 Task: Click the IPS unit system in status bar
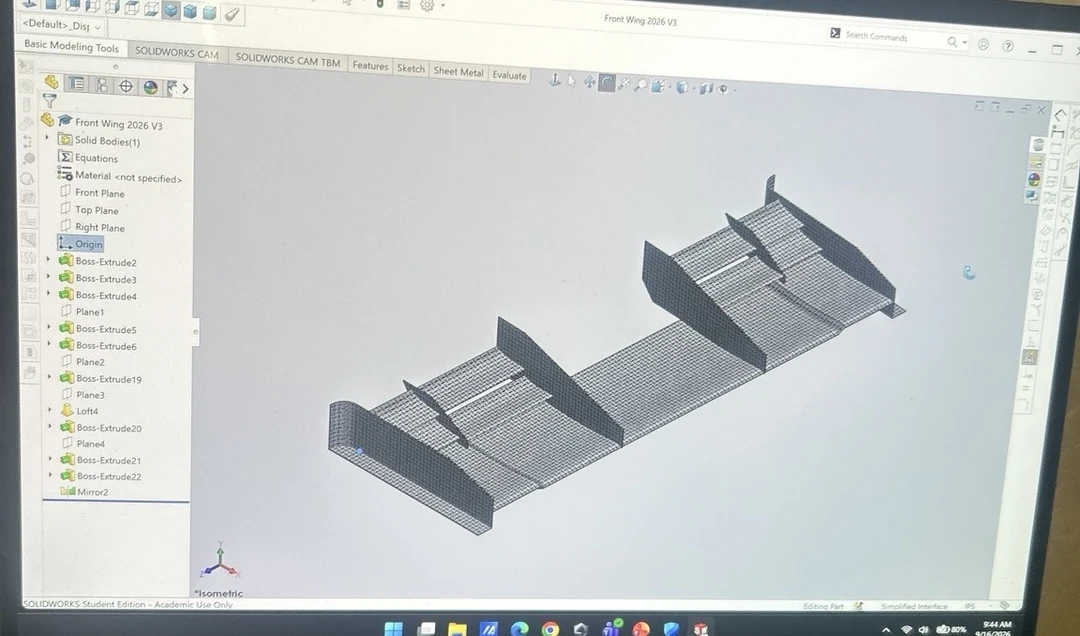[x=970, y=606]
